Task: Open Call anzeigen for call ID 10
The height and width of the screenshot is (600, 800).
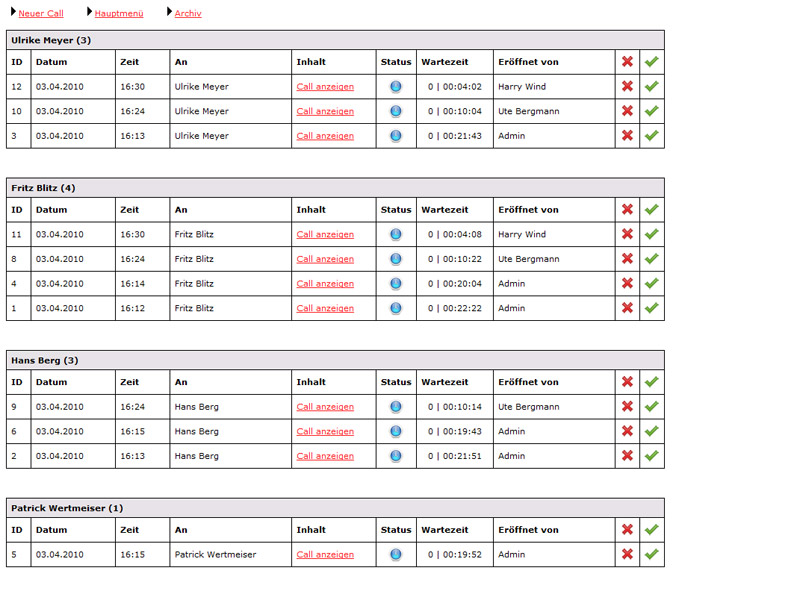Action: [325, 111]
